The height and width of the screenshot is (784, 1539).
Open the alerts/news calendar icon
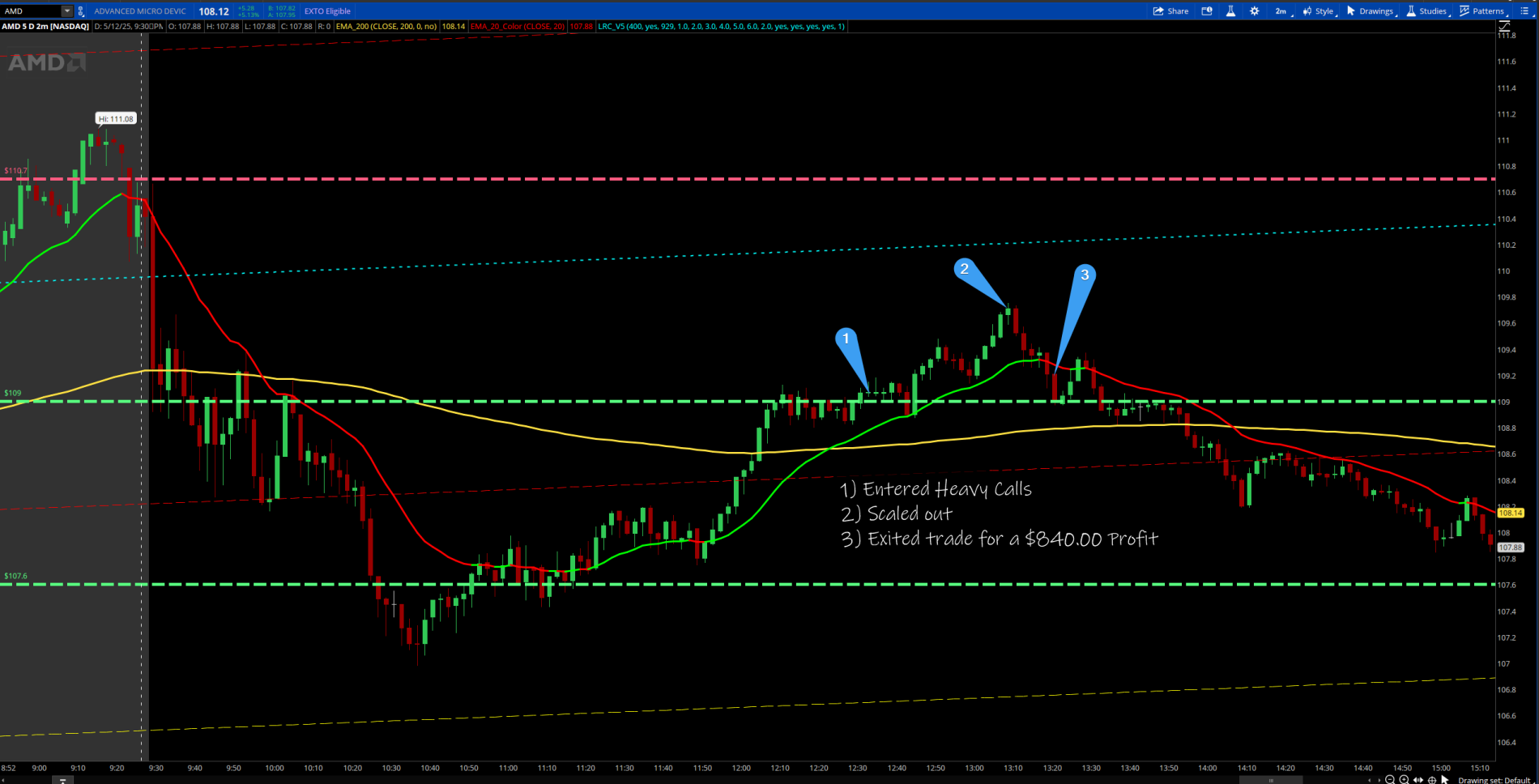pyautogui.click(x=1207, y=11)
